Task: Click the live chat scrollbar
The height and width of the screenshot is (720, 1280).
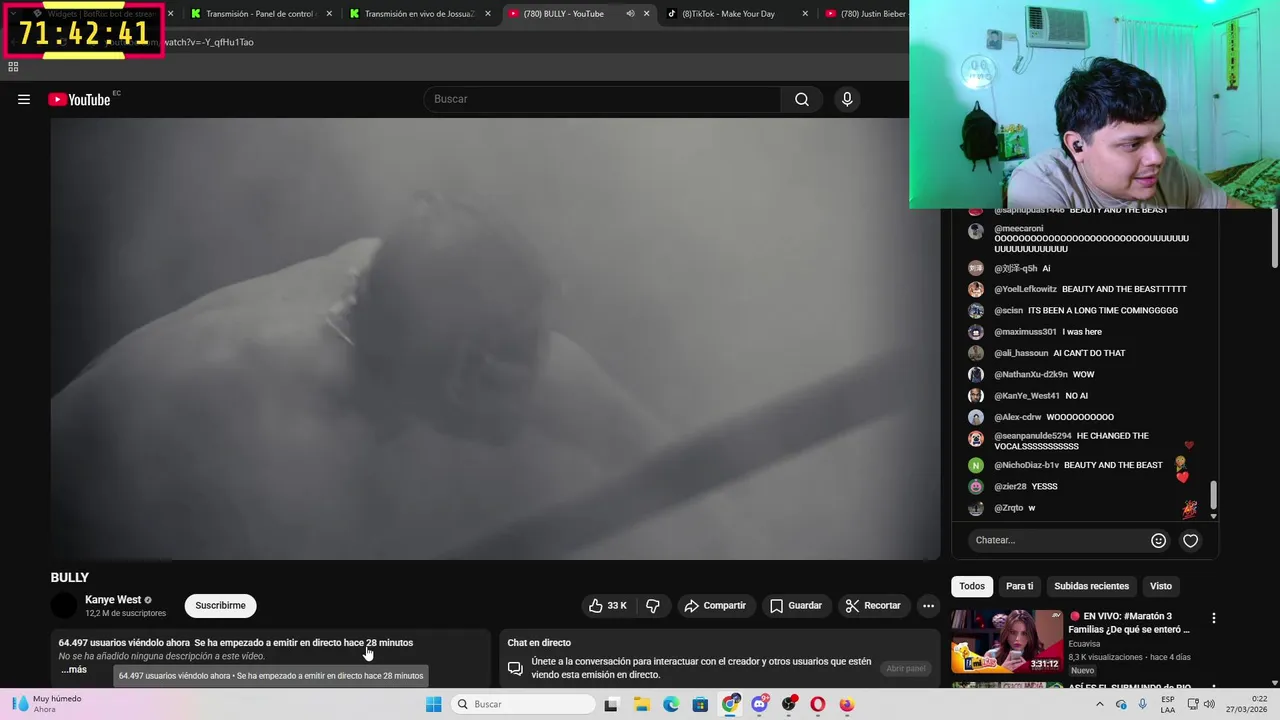Action: pos(1214,494)
